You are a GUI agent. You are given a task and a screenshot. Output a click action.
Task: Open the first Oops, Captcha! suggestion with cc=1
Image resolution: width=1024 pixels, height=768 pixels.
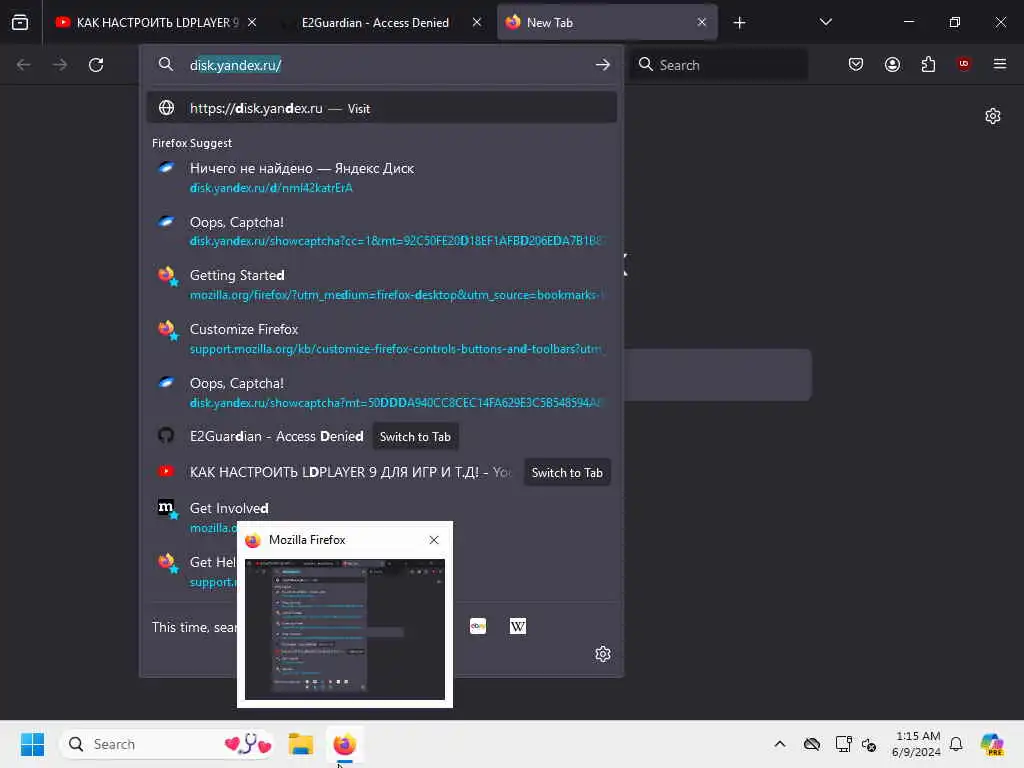(381, 231)
